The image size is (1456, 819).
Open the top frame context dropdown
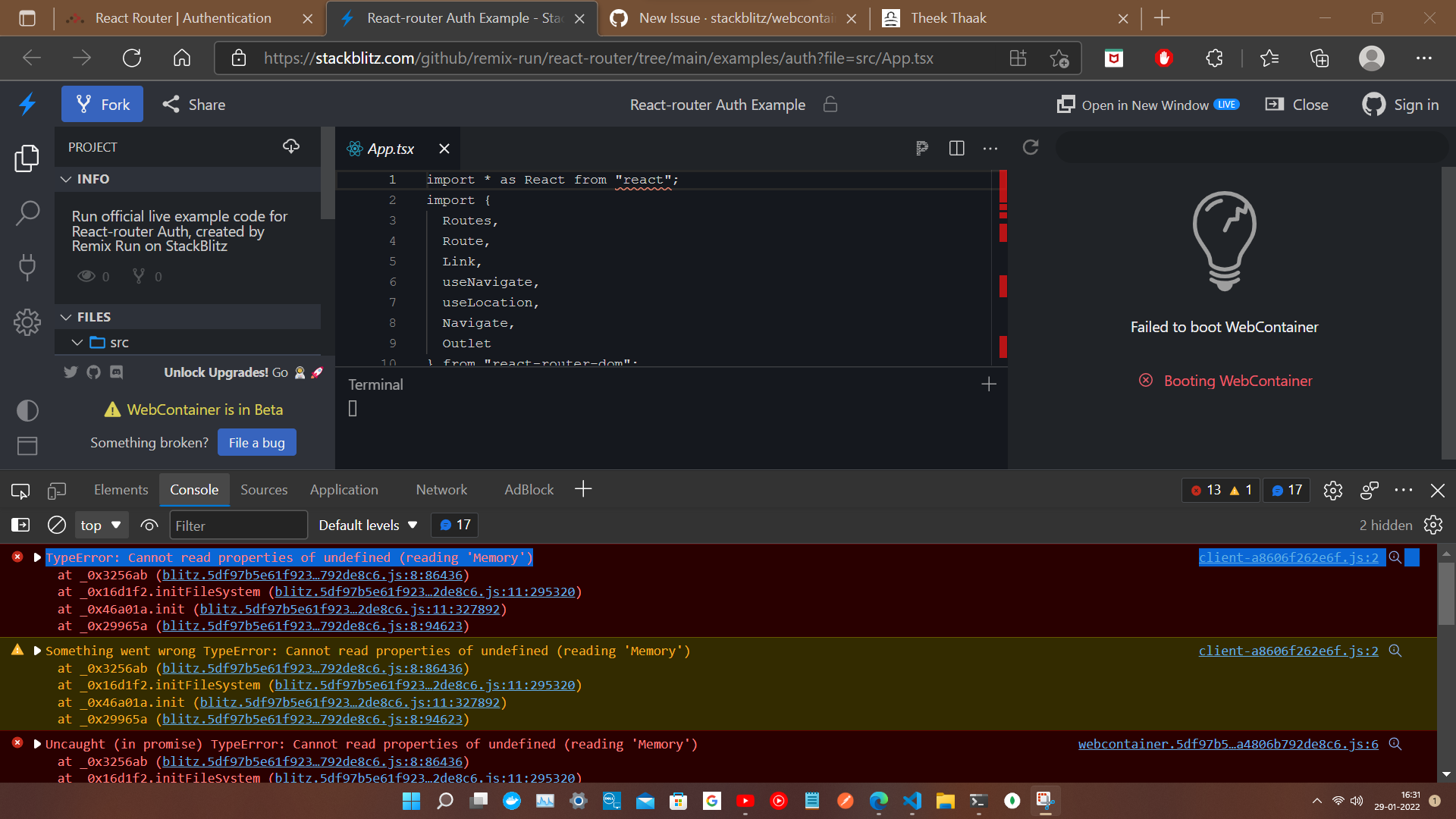pos(101,524)
